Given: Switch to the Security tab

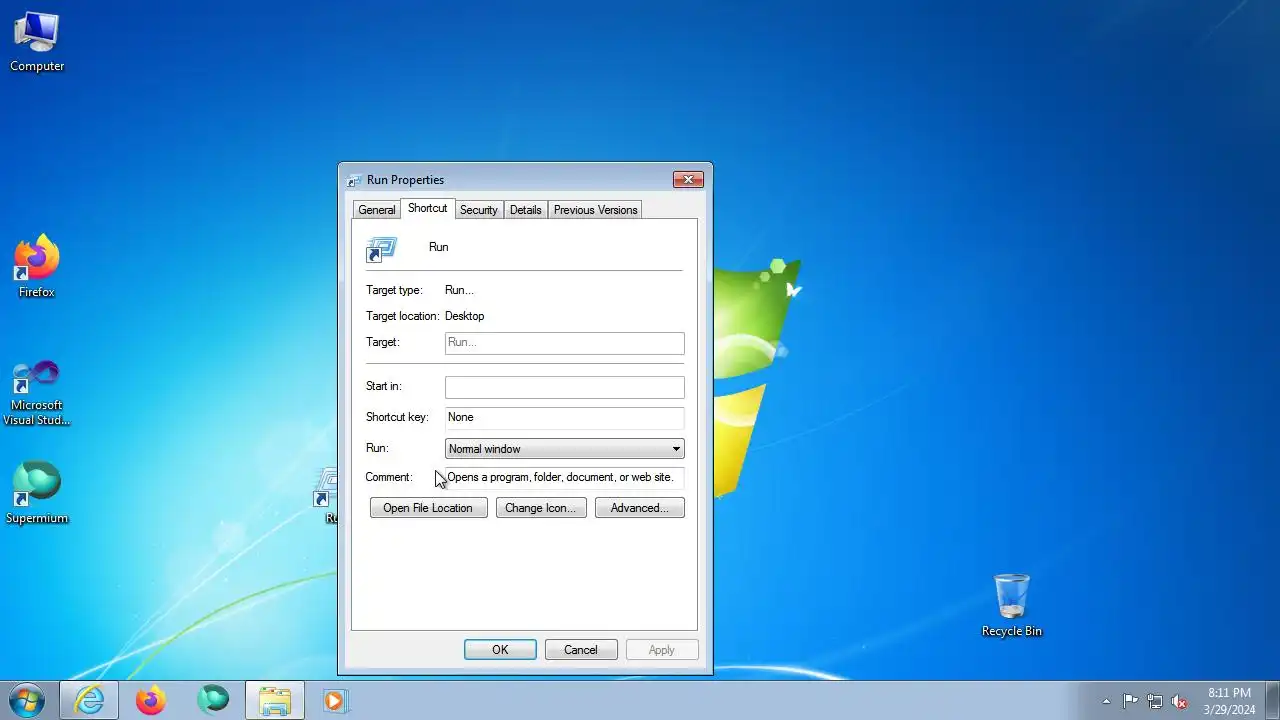Looking at the screenshot, I should (478, 210).
